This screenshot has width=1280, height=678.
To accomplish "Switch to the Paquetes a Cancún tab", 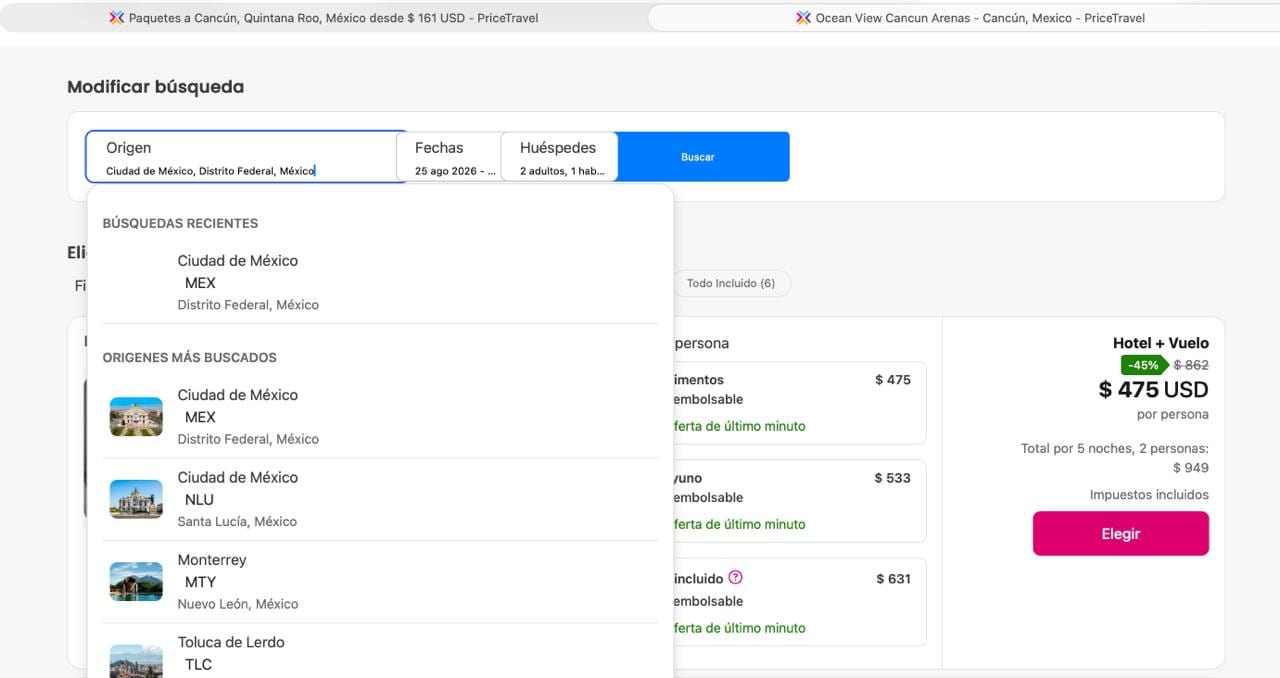I will (322, 17).
